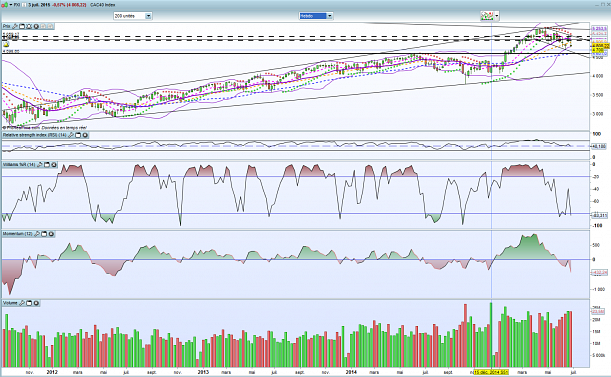This screenshot has height=377, width=611.
Task: Click the chart style candlestick icon
Action: click(x=487, y=16)
